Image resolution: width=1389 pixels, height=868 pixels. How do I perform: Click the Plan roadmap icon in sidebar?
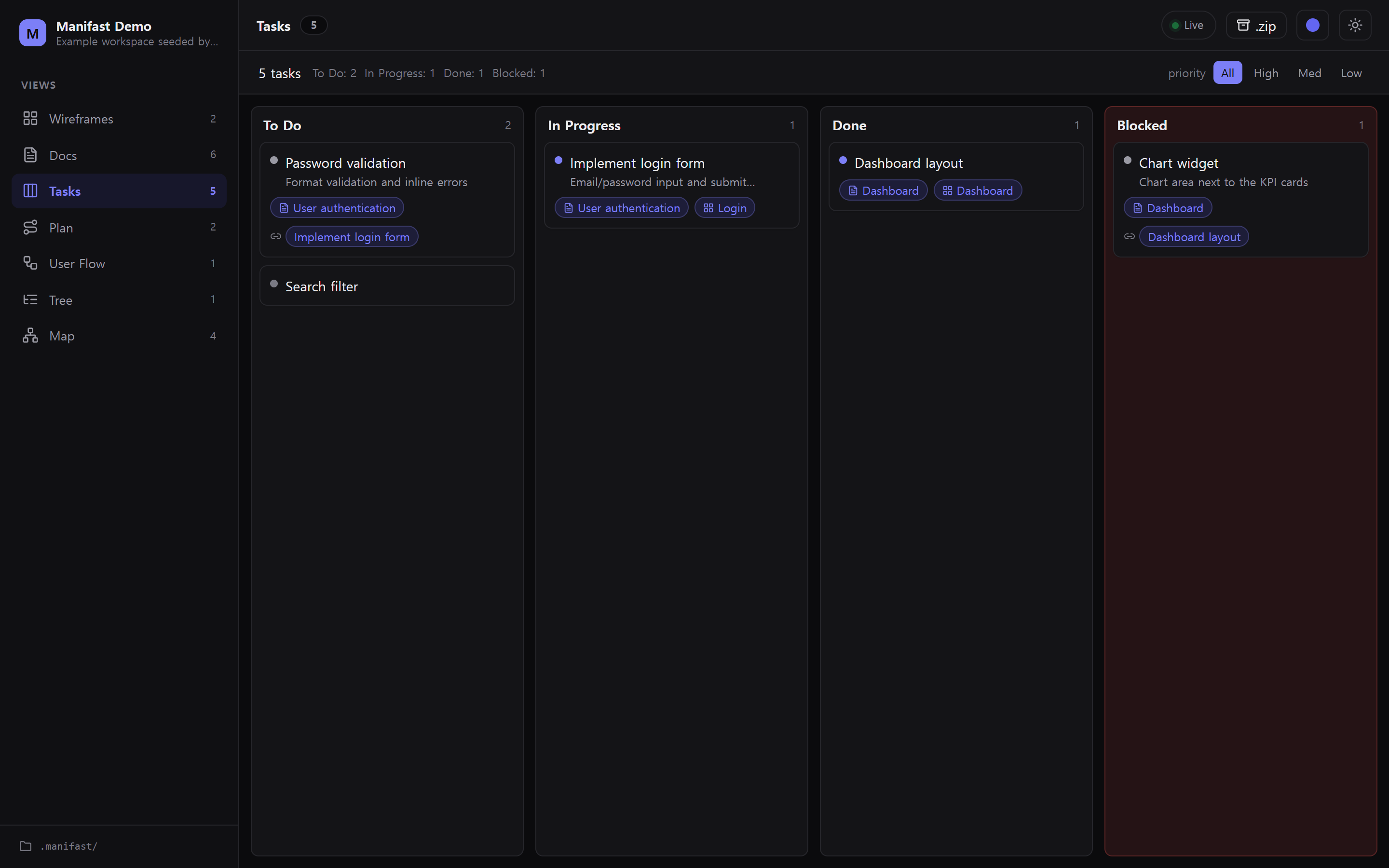[x=30, y=227]
